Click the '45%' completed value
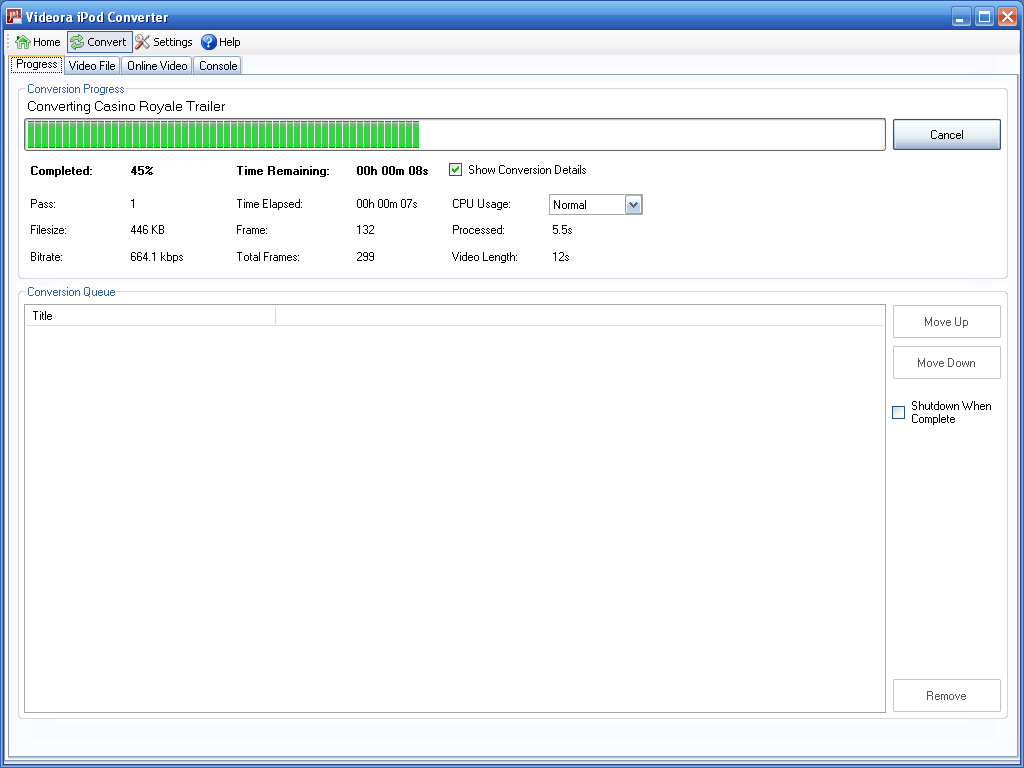Screen dimensions: 1024x768 142,170
